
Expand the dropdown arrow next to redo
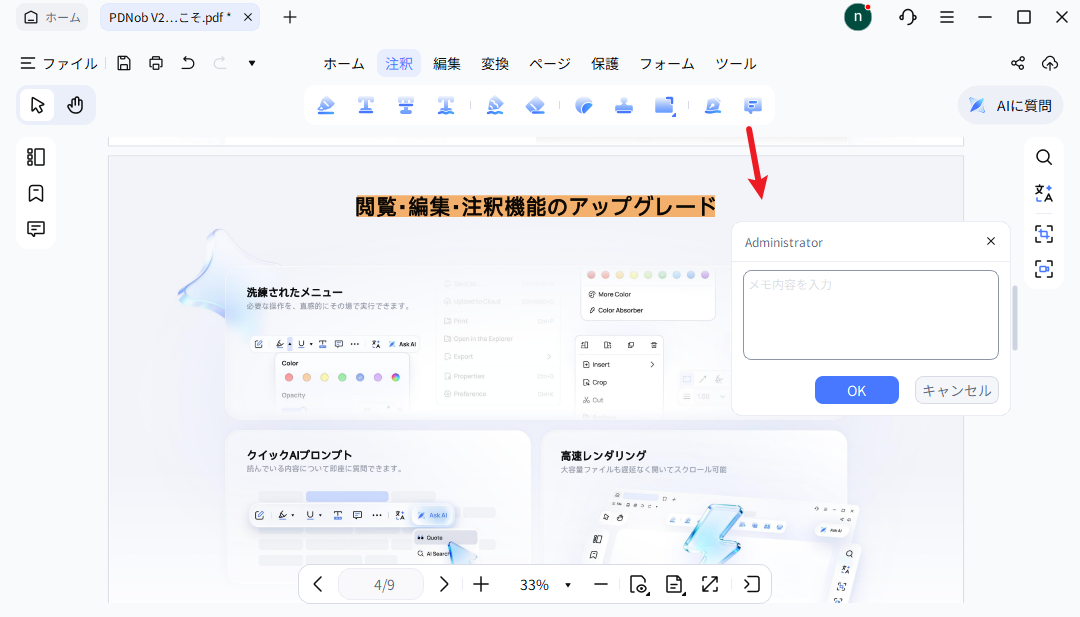251,62
